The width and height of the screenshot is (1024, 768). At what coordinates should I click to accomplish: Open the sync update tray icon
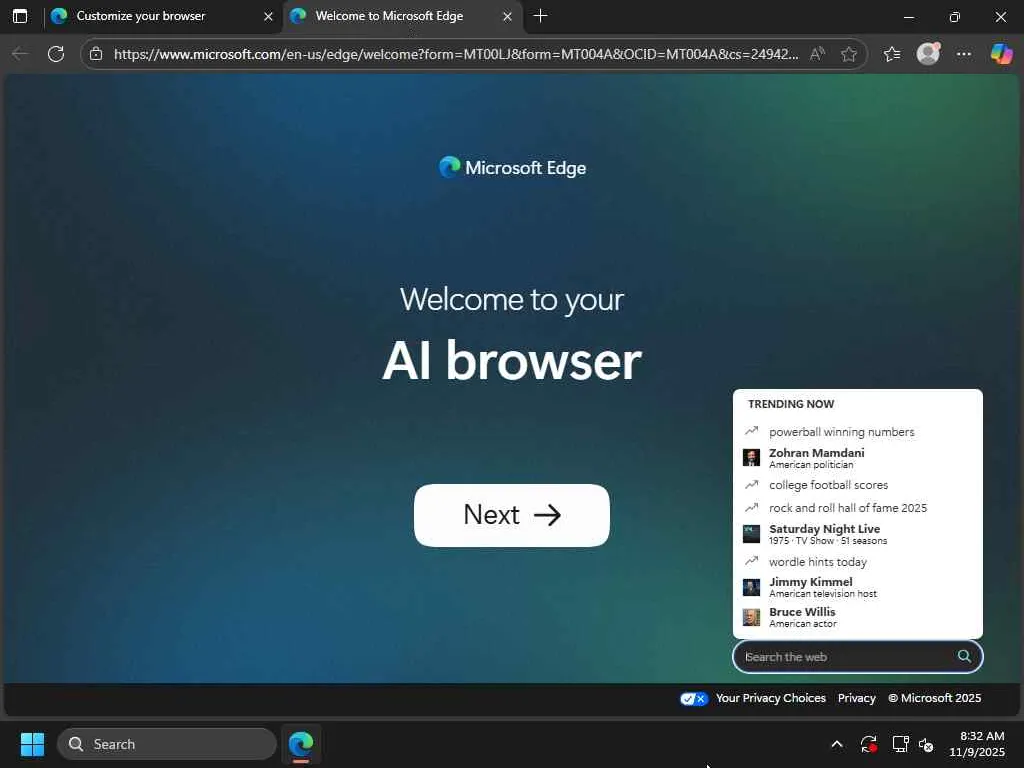click(869, 744)
